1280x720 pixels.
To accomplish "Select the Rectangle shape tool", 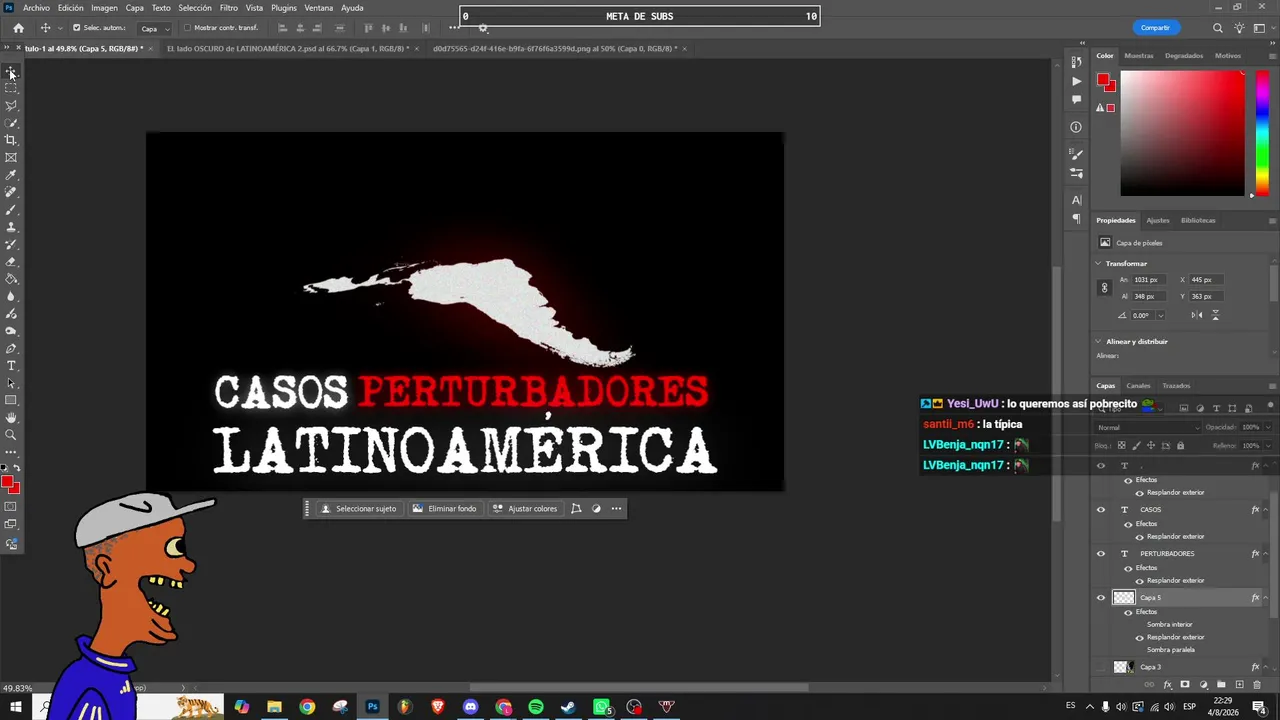I will (11, 400).
